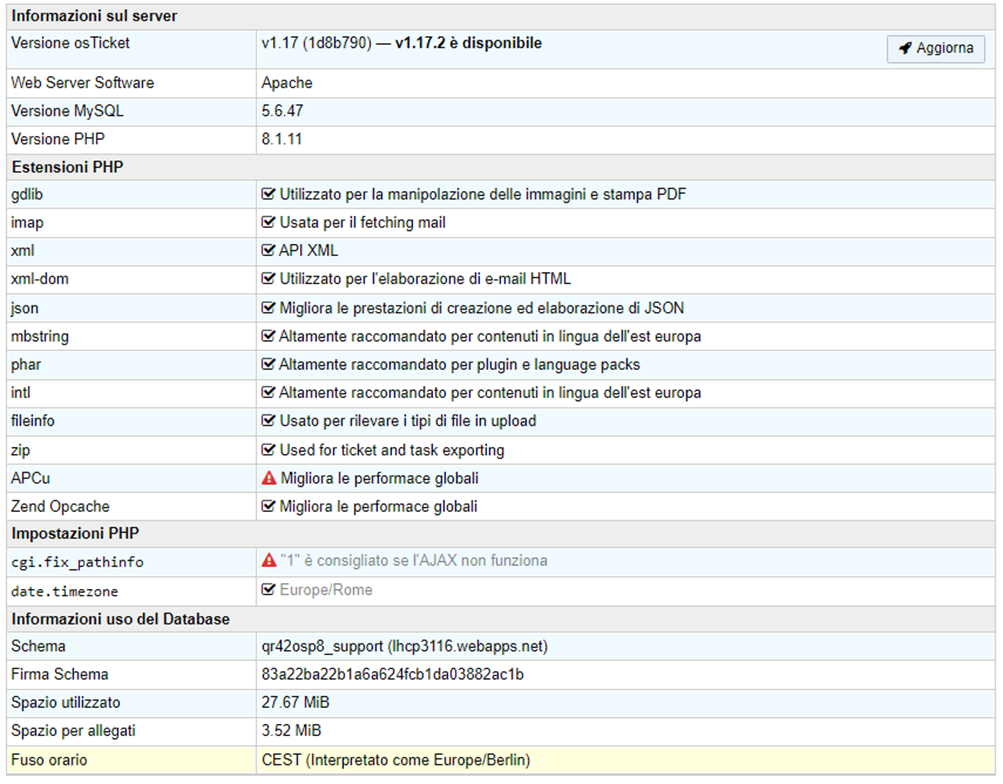The width and height of the screenshot is (1003, 784).
Task: Click the mbstring checkbox indicator
Action: coord(268,337)
